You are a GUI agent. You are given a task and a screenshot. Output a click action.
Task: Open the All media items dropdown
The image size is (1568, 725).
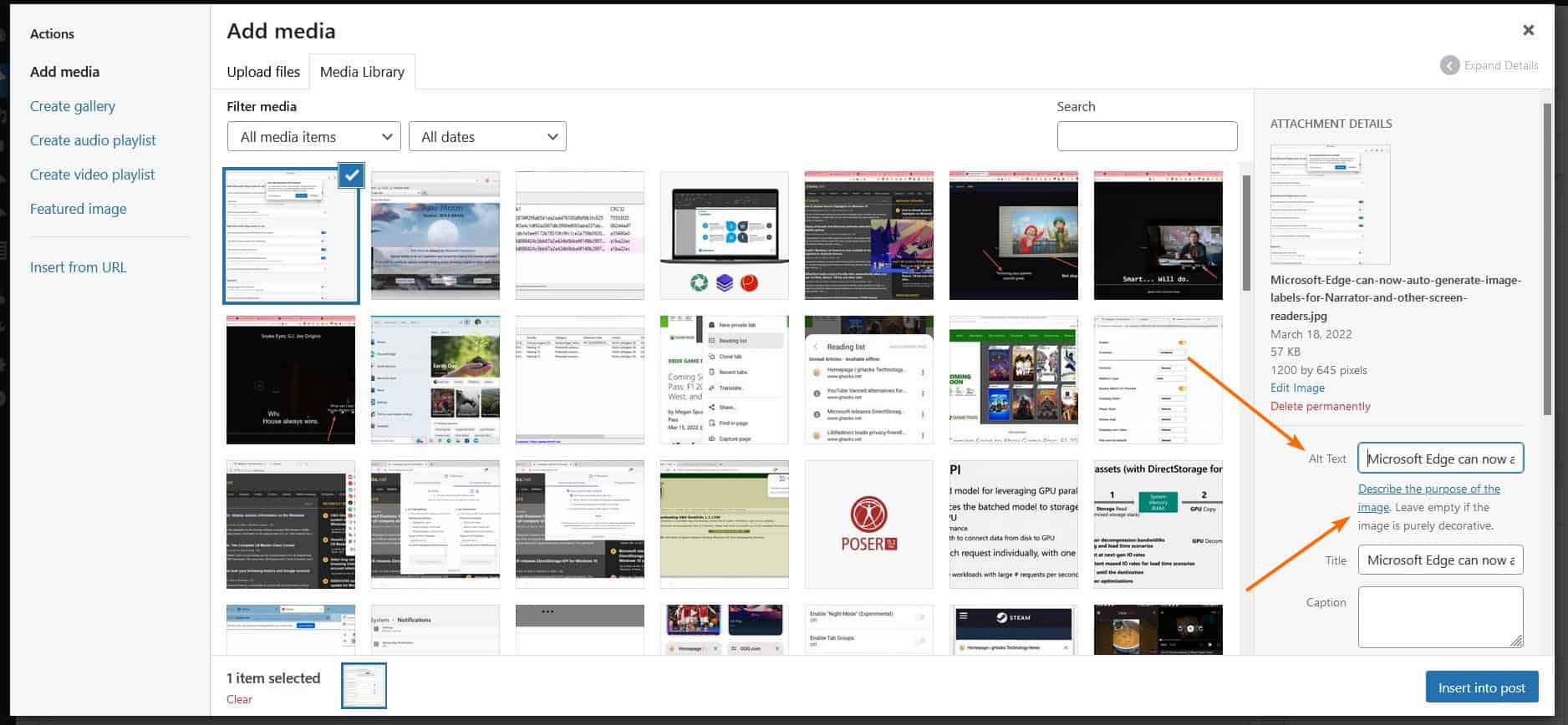point(314,137)
